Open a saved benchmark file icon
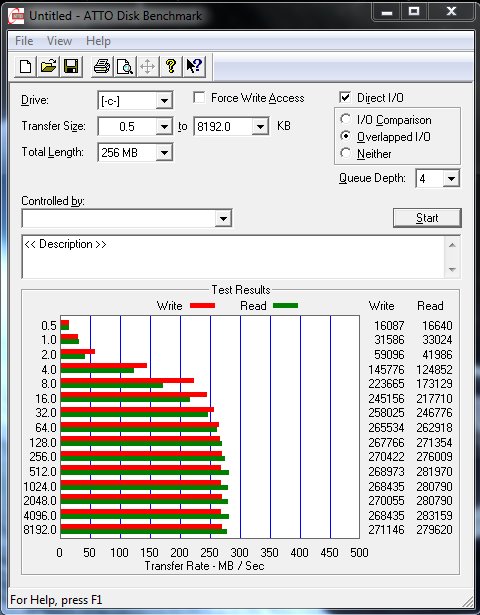Screen dimensions: 480x615 48,66
